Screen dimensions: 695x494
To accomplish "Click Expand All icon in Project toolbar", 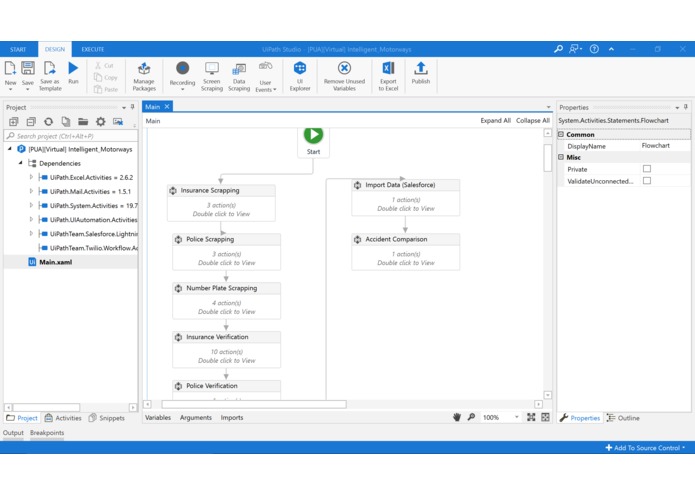I will [x=14, y=121].
